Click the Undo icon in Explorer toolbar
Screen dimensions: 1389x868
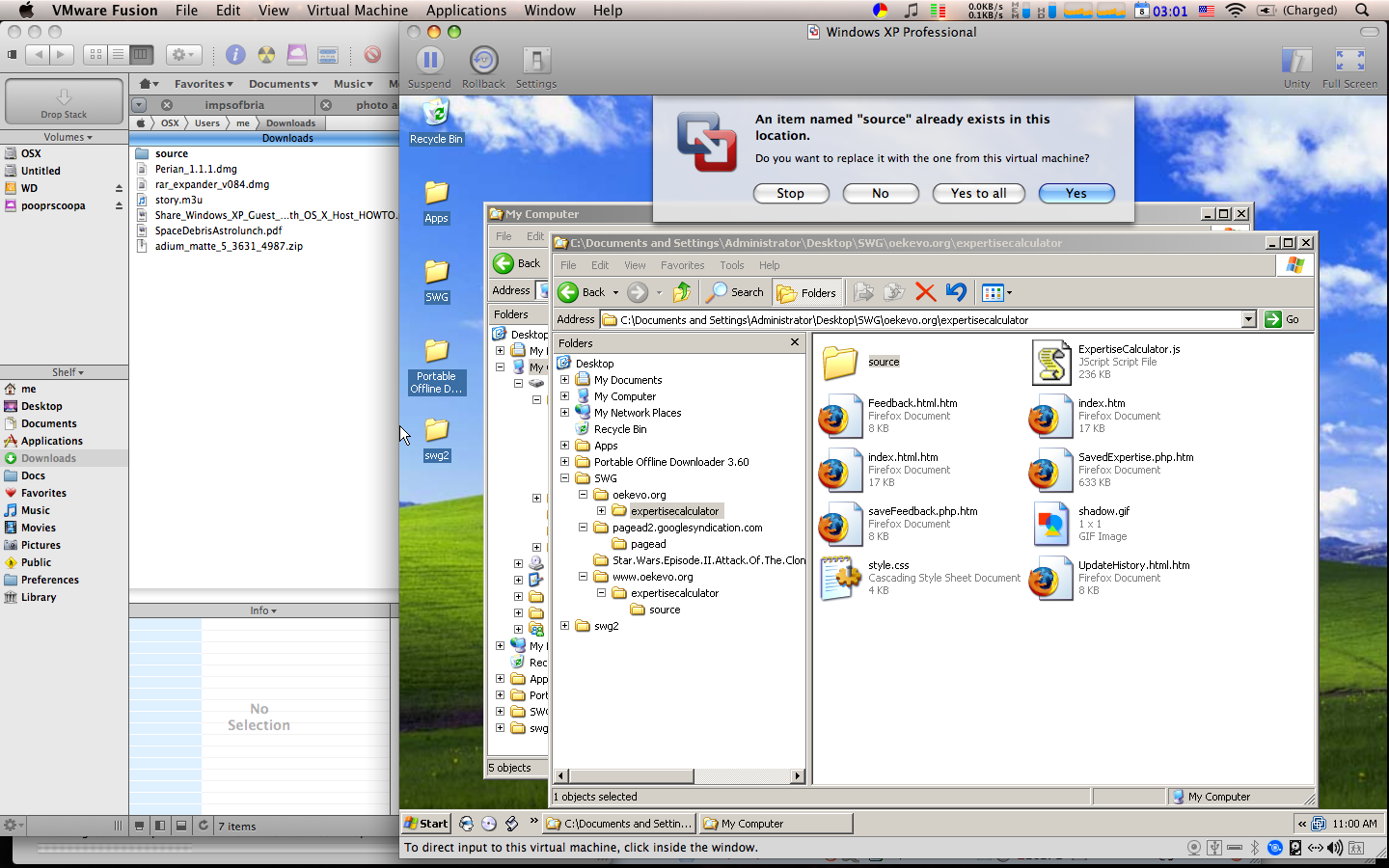[956, 292]
